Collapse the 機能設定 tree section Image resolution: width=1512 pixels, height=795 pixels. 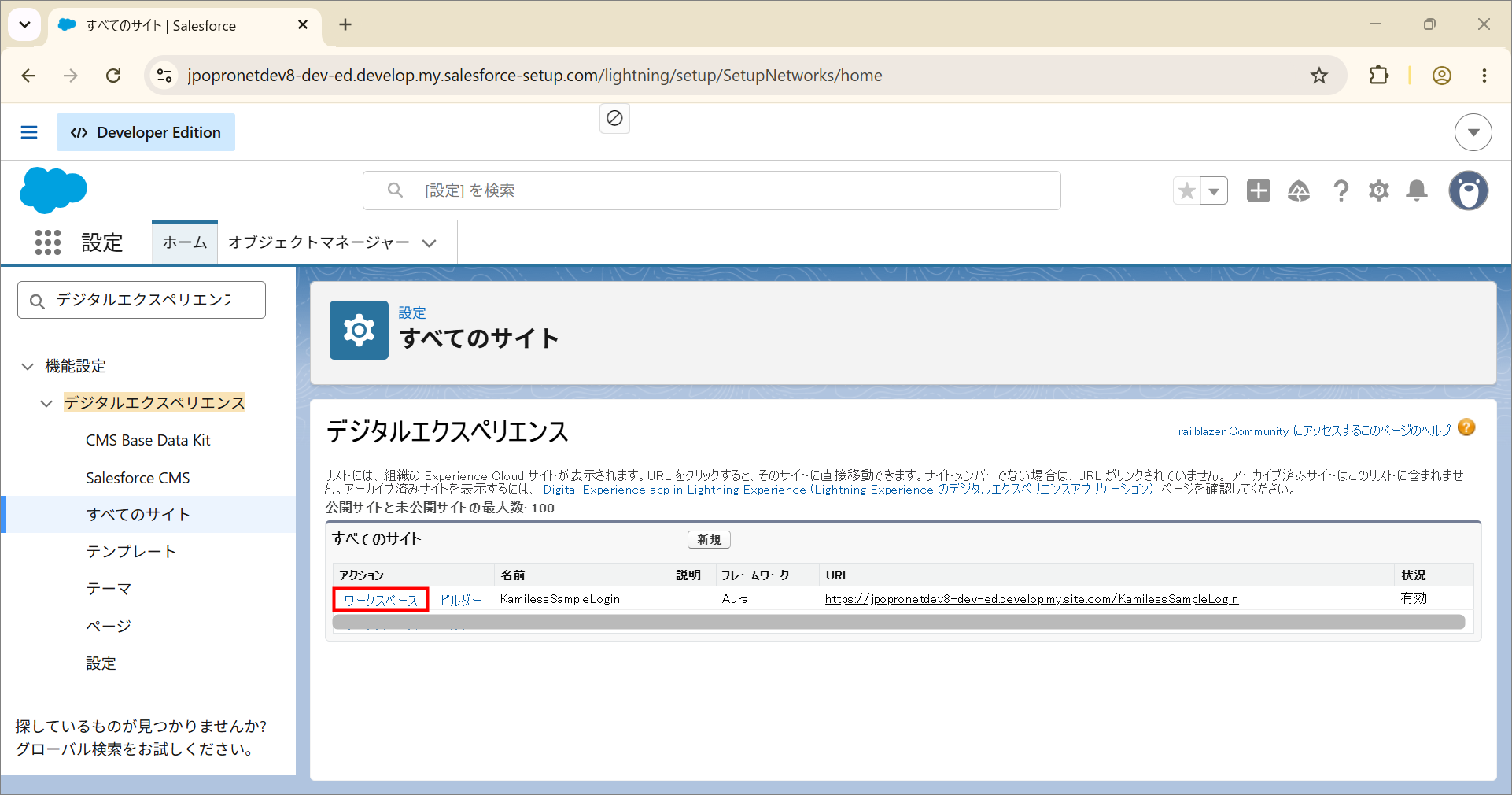pyautogui.click(x=28, y=366)
